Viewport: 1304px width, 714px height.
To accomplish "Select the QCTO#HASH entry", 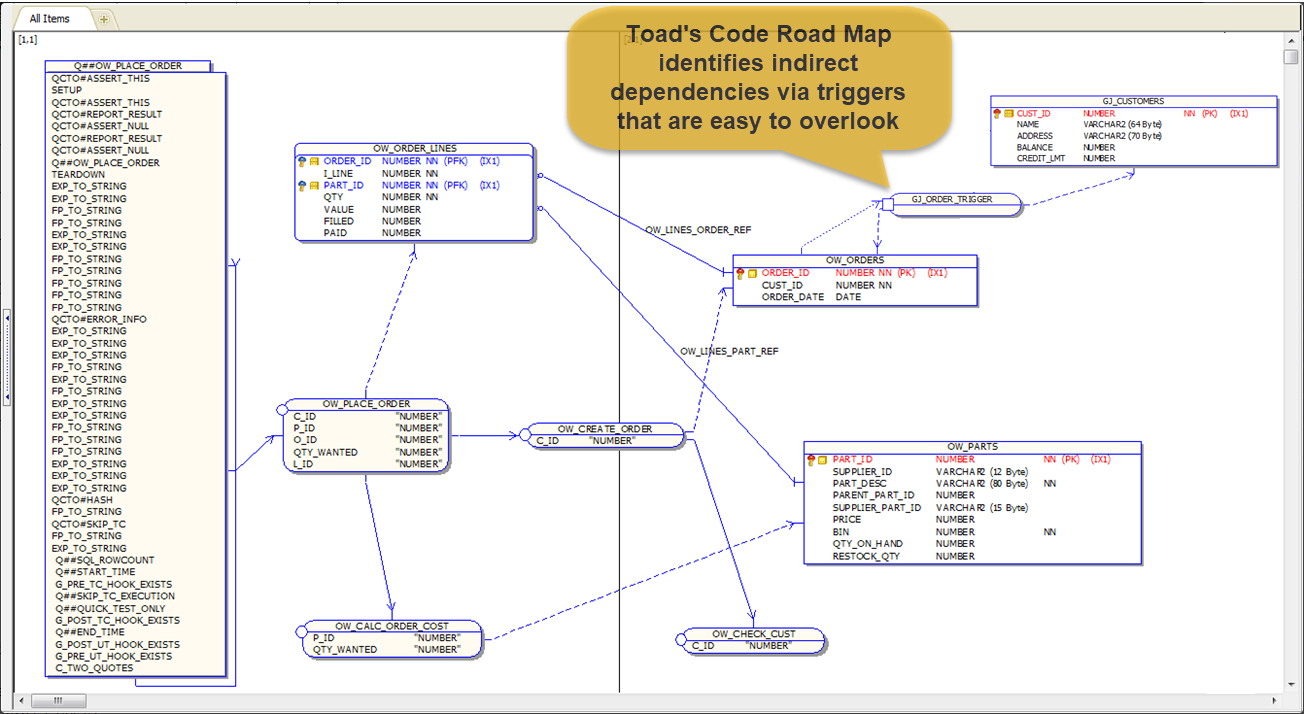I will [x=82, y=500].
